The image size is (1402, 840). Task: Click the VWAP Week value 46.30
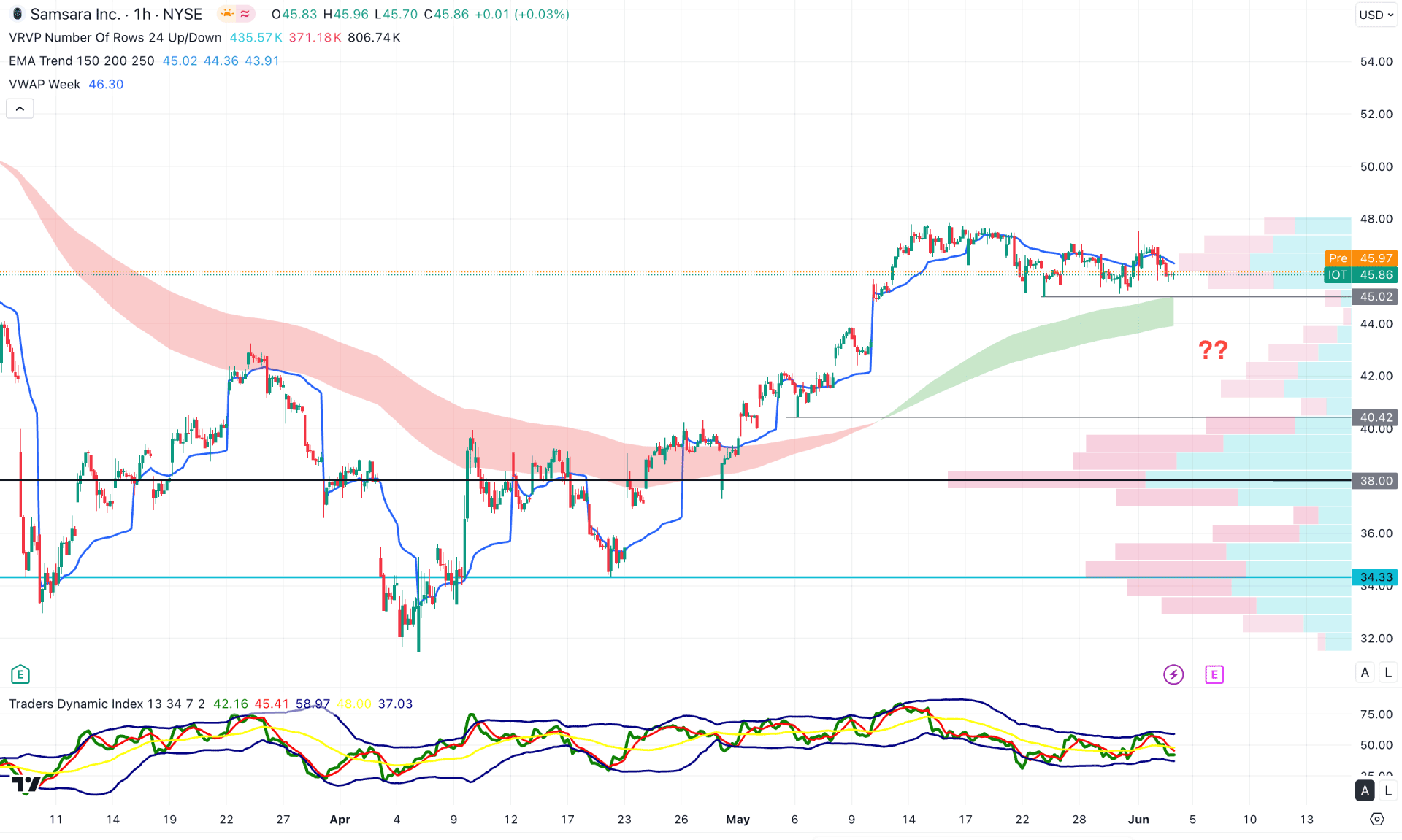click(x=106, y=84)
